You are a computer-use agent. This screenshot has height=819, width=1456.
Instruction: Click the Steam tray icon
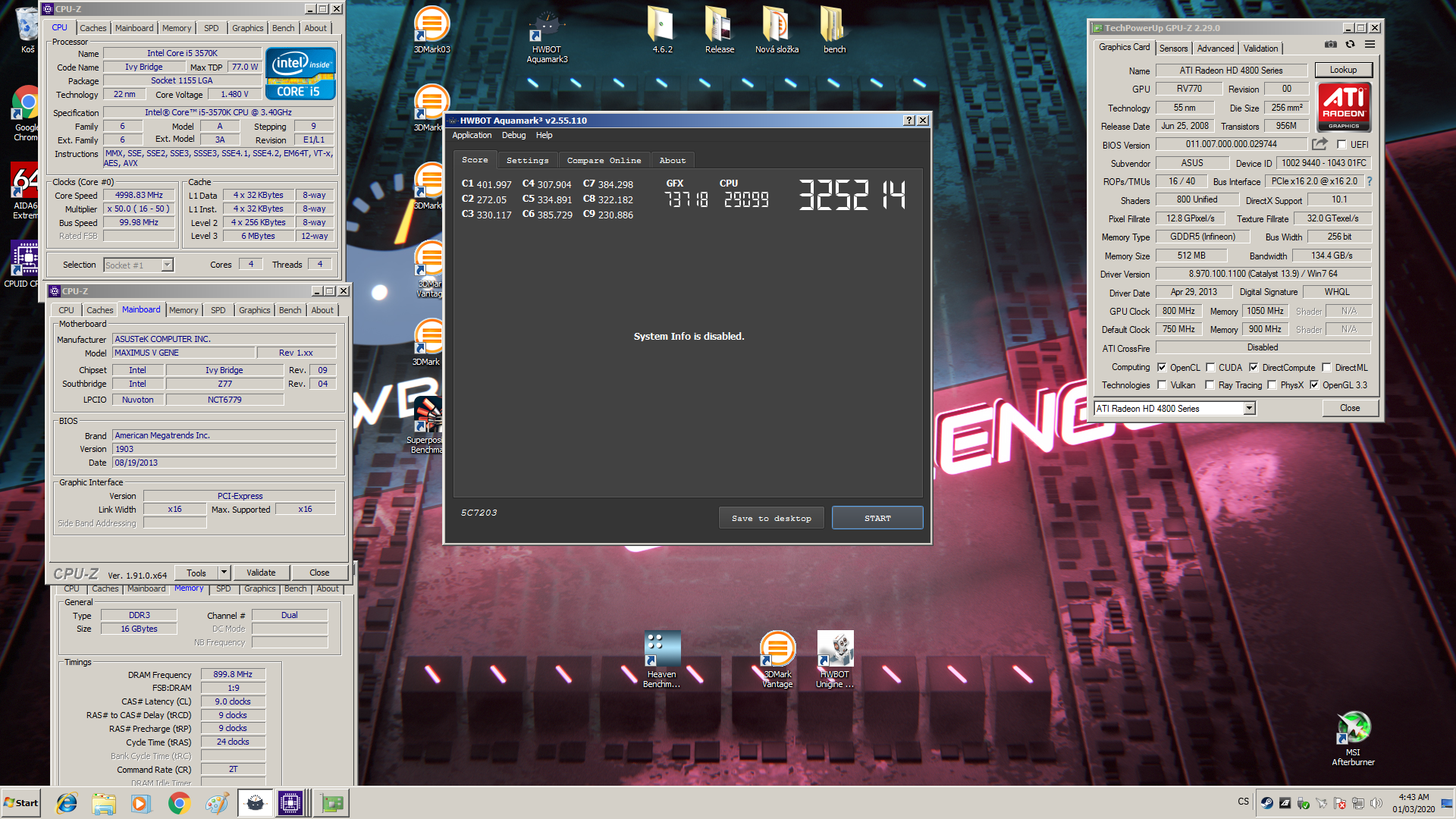[1266, 802]
